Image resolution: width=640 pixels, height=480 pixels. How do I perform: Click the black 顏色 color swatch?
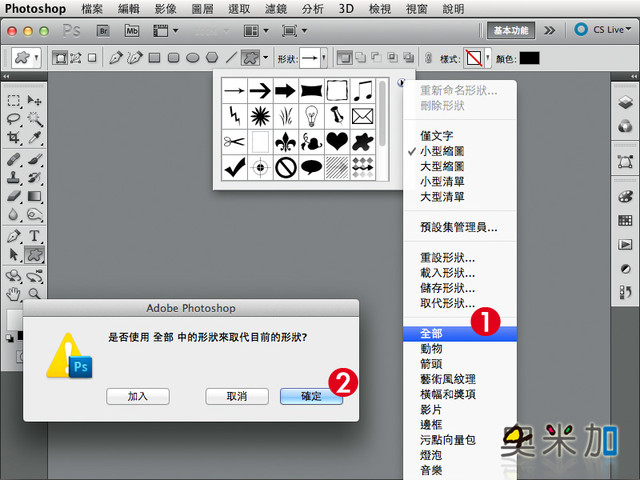(x=529, y=58)
